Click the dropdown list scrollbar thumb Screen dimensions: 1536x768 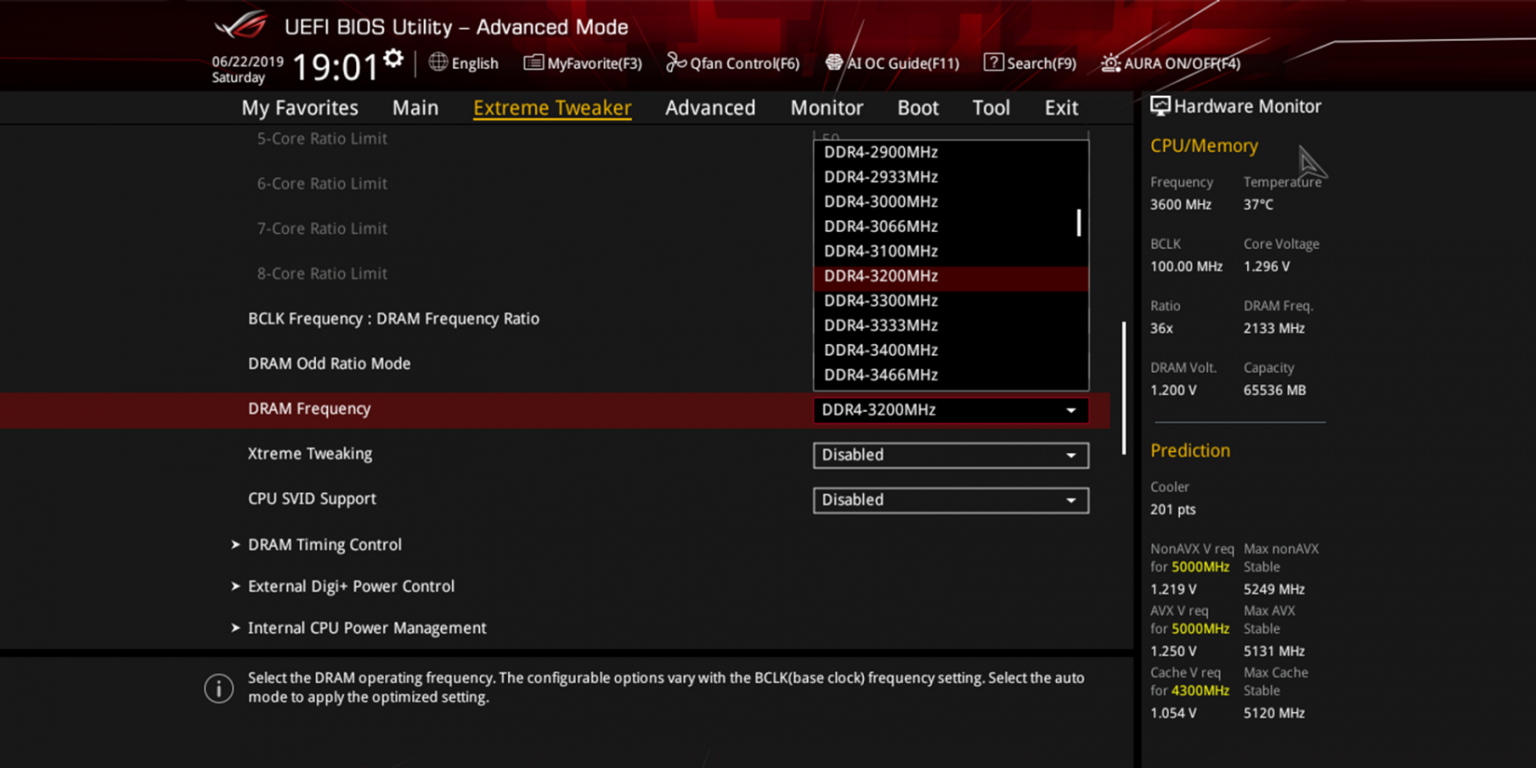(x=1079, y=222)
